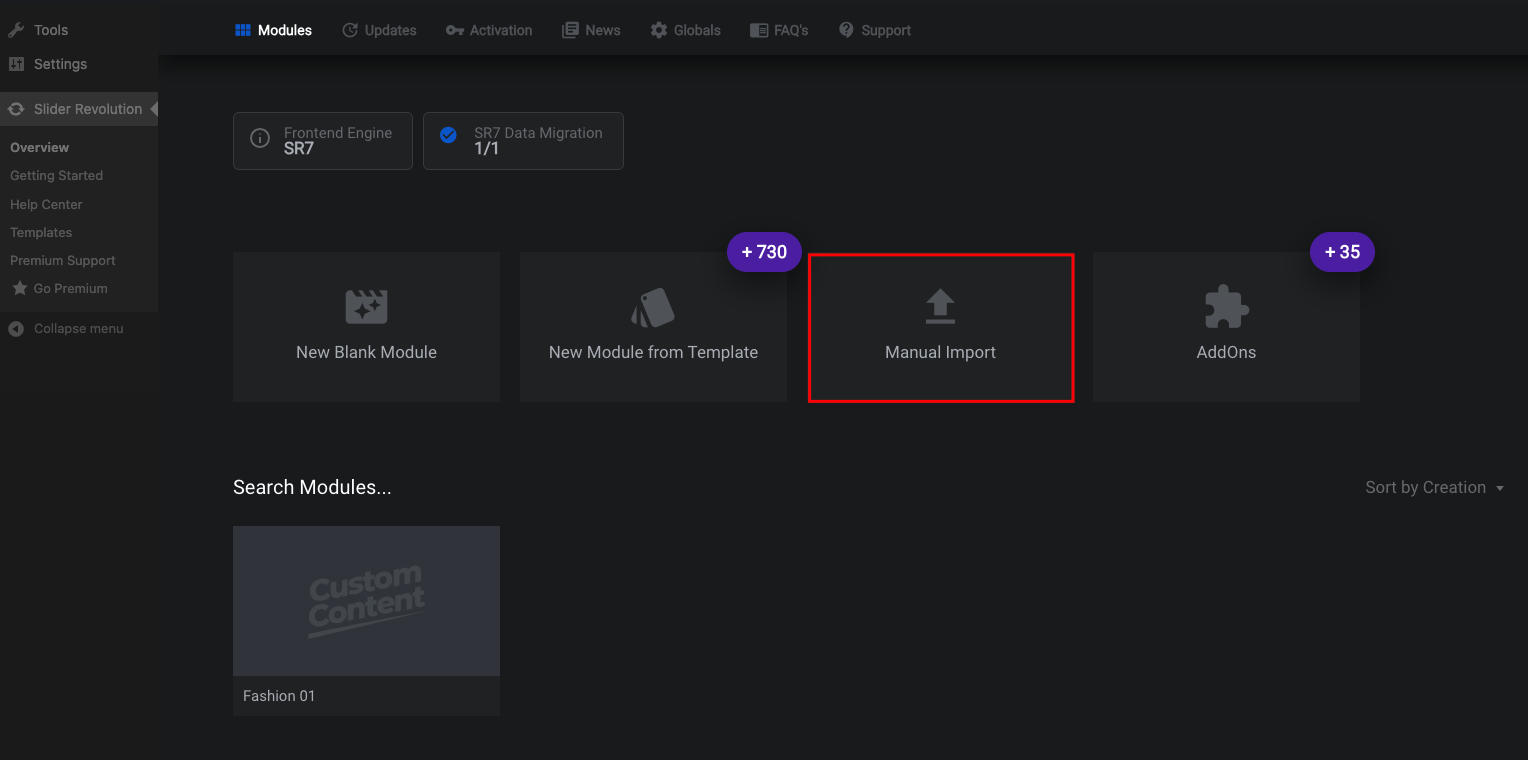Click the blue grid icon beside Modules
Screen dimensions: 1528x760
point(243,30)
